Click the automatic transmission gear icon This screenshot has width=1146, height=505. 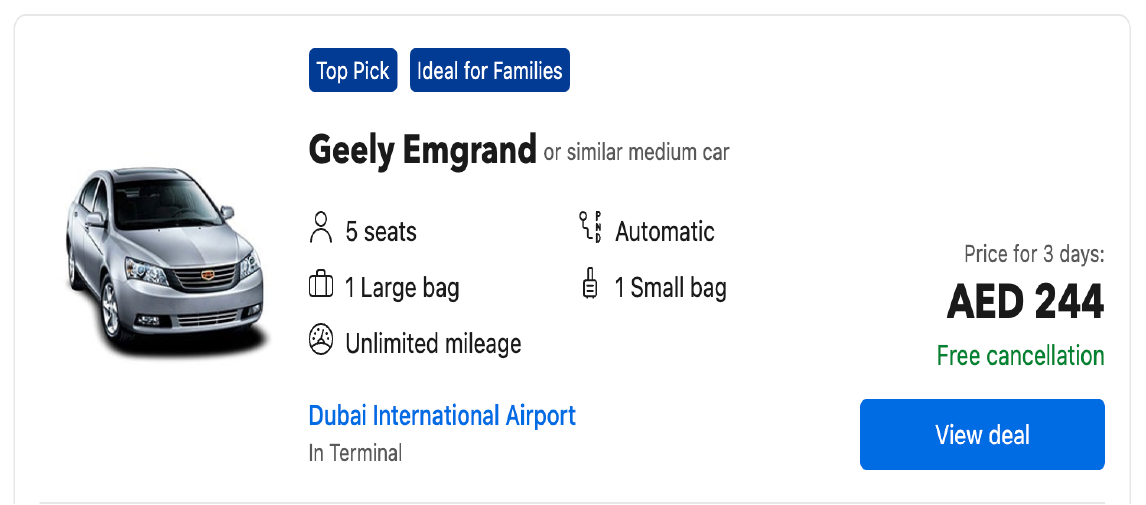(590, 227)
